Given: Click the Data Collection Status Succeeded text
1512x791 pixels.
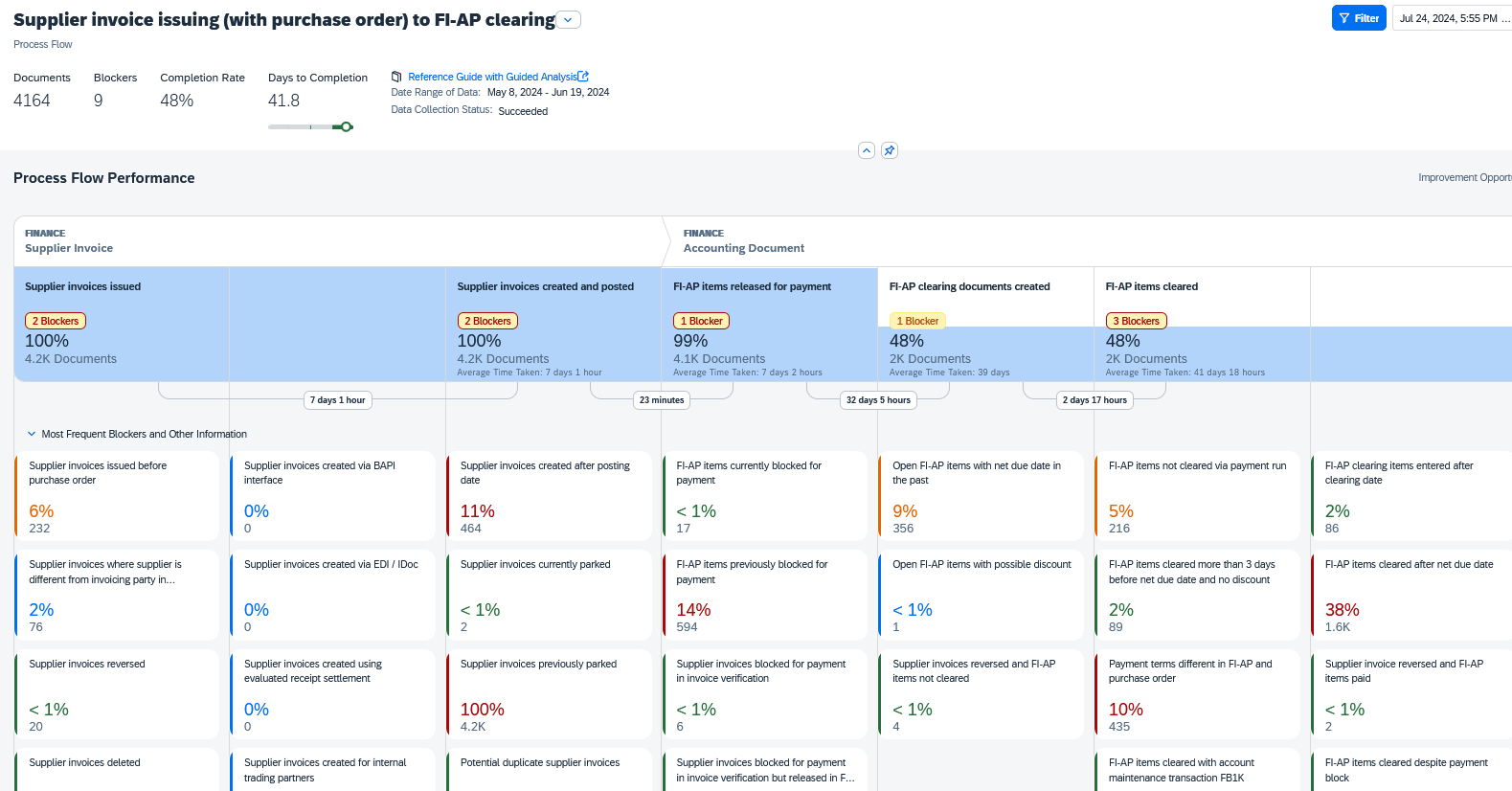Looking at the screenshot, I should click(523, 111).
